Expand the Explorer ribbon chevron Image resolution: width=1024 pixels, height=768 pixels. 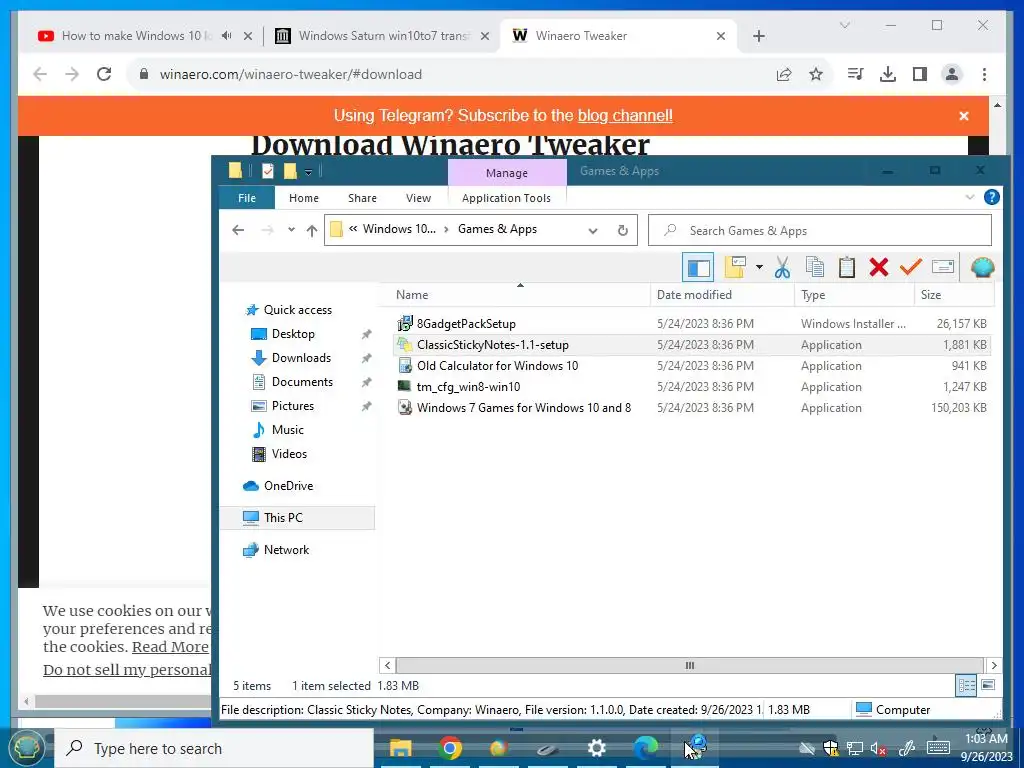970,197
